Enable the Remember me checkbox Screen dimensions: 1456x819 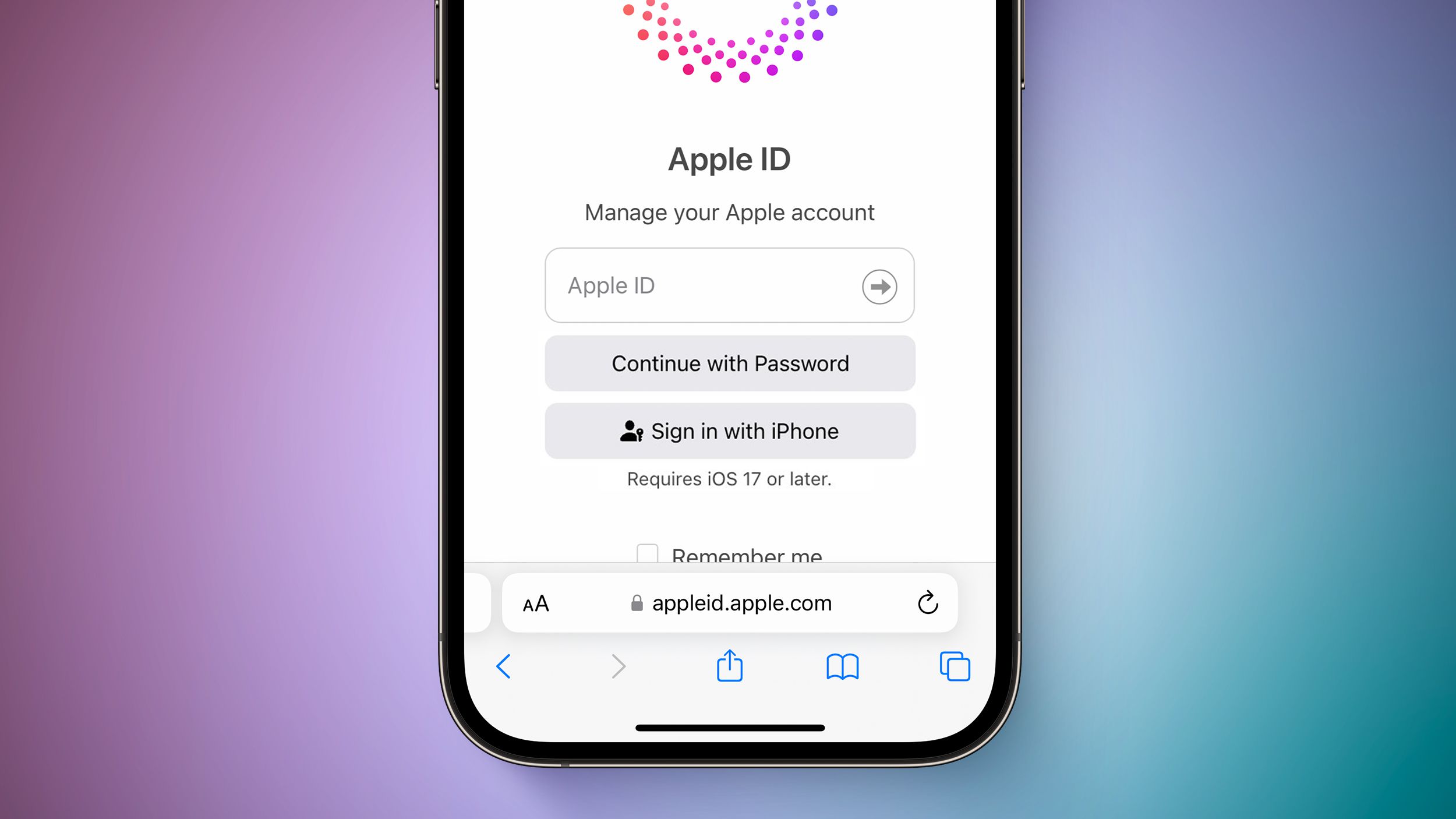[647, 553]
